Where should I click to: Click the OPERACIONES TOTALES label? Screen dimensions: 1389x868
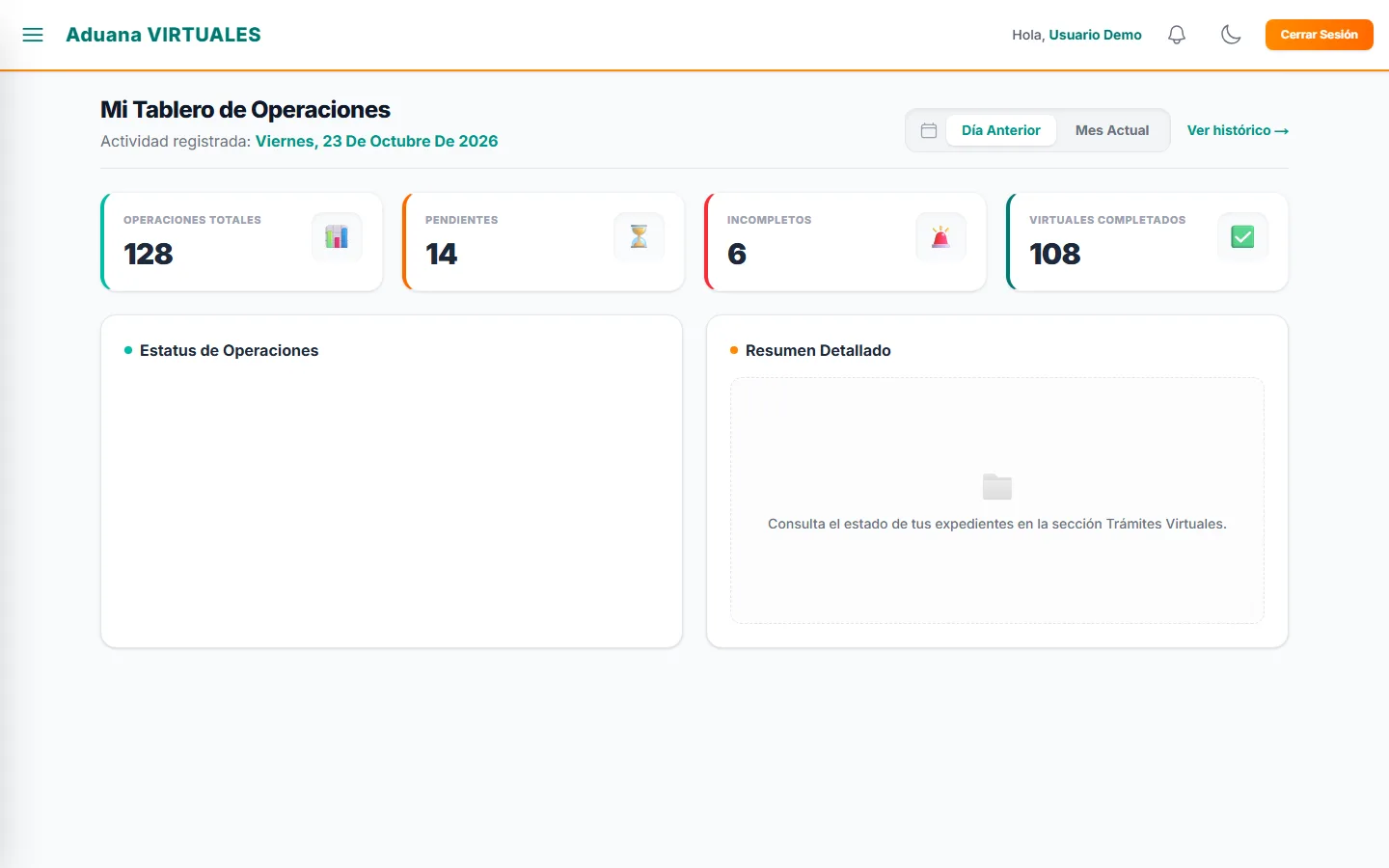192,220
